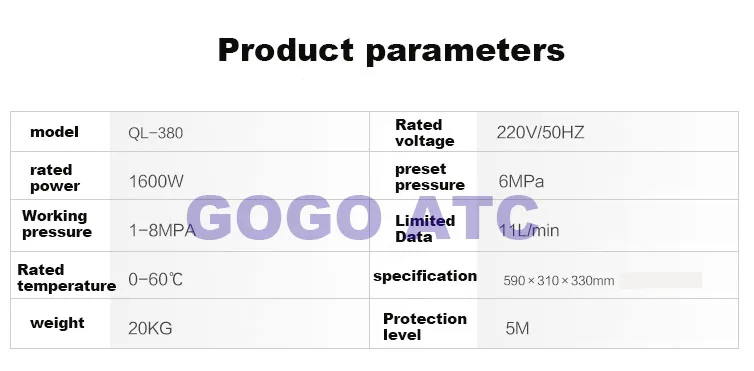Click the Product parameters heading

(391, 50)
